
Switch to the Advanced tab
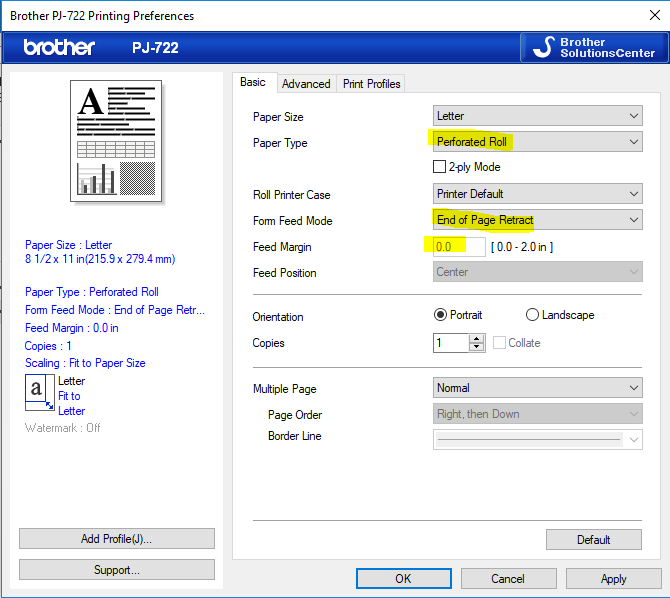306,84
